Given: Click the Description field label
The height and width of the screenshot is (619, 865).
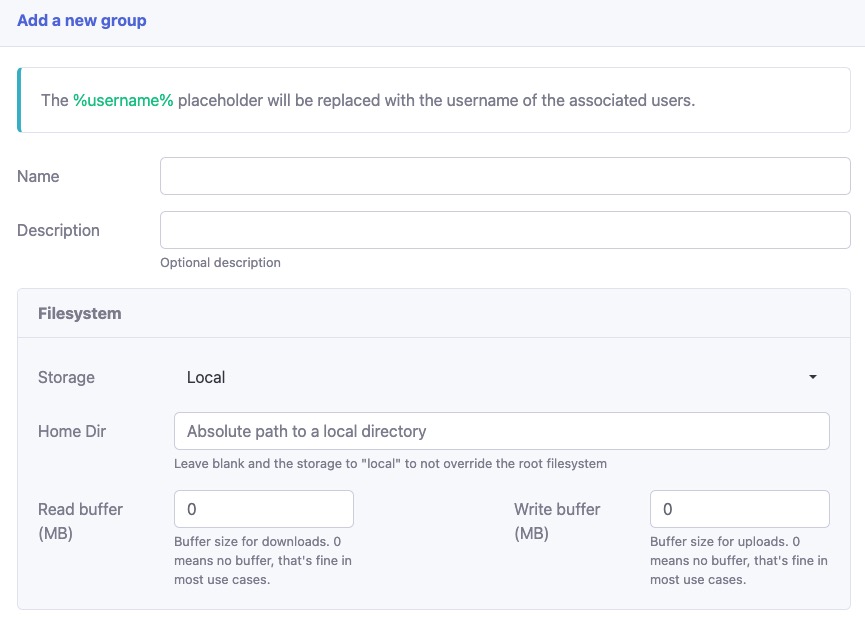Looking at the screenshot, I should [58, 230].
